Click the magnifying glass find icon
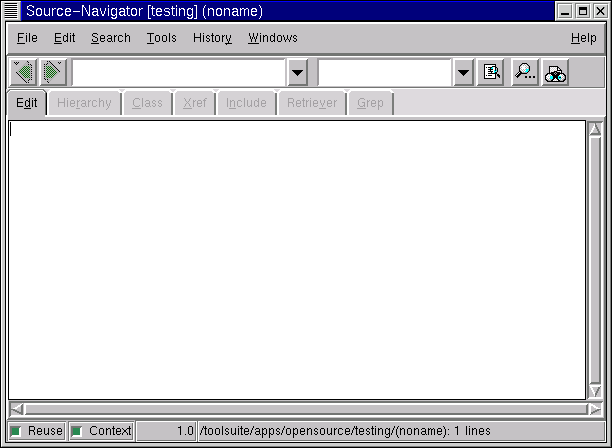612x448 pixels. point(525,72)
